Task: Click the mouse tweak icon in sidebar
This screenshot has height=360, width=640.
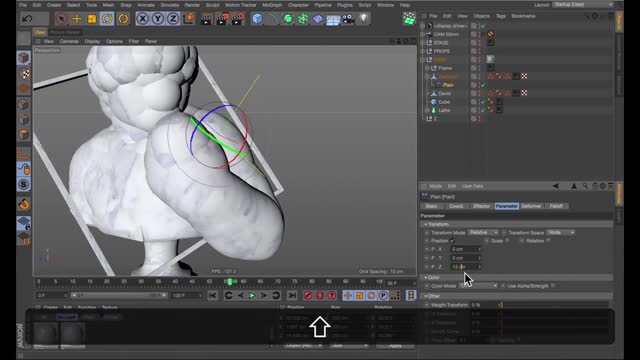Action: tap(24, 169)
